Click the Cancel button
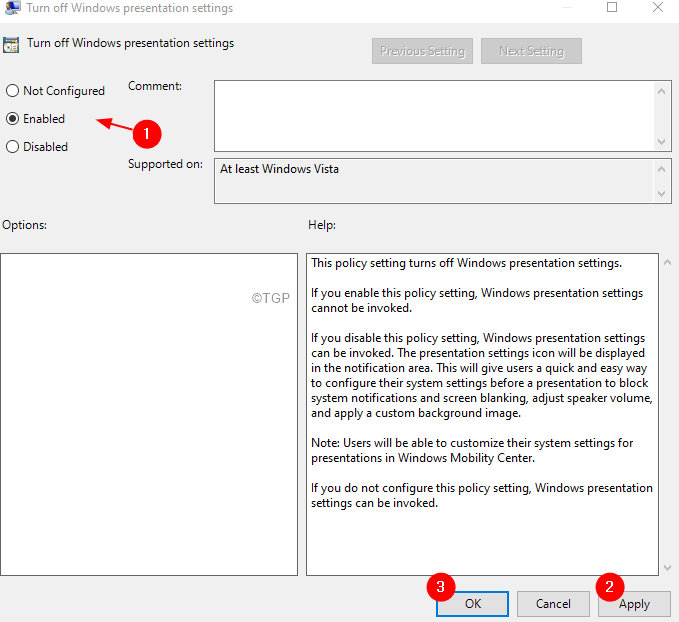 pyautogui.click(x=553, y=604)
